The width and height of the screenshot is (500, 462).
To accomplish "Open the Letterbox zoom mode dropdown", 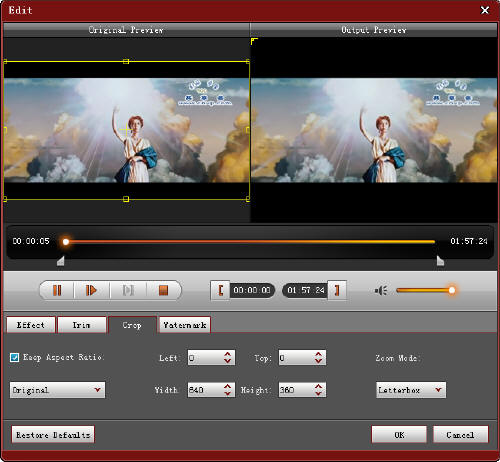I will 411,390.
